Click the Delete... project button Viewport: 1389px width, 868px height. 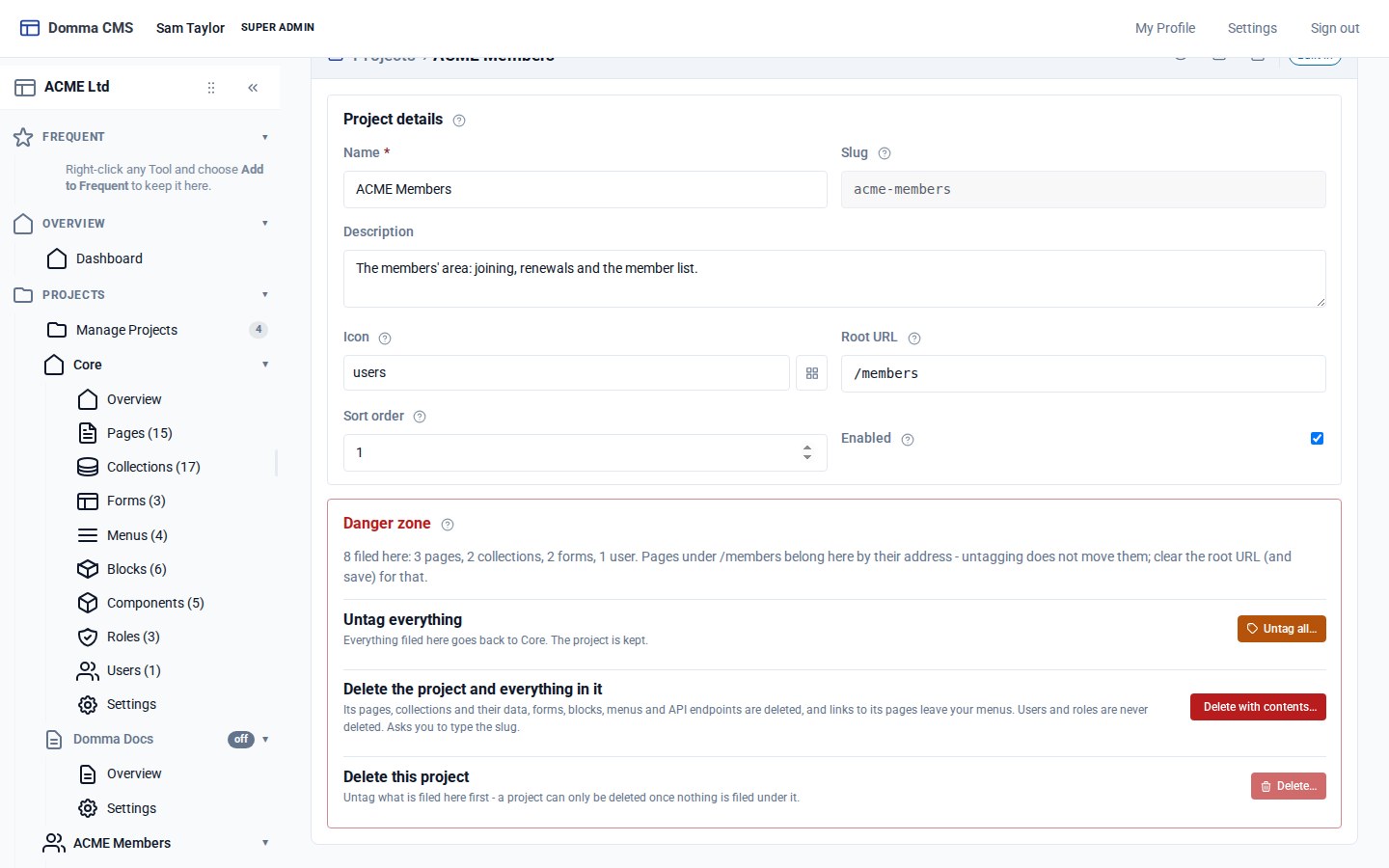pyautogui.click(x=1289, y=786)
